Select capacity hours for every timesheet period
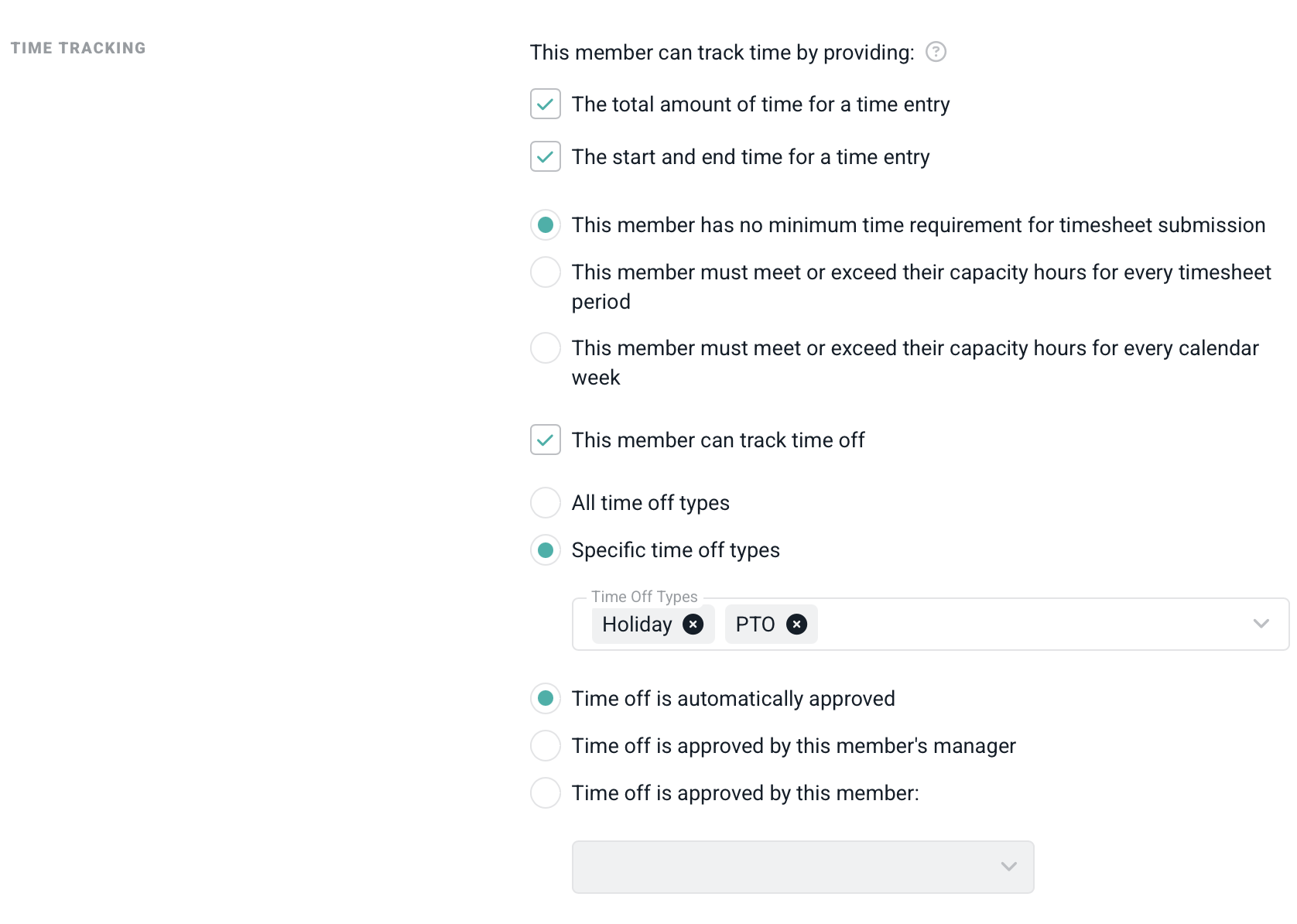 pos(546,272)
